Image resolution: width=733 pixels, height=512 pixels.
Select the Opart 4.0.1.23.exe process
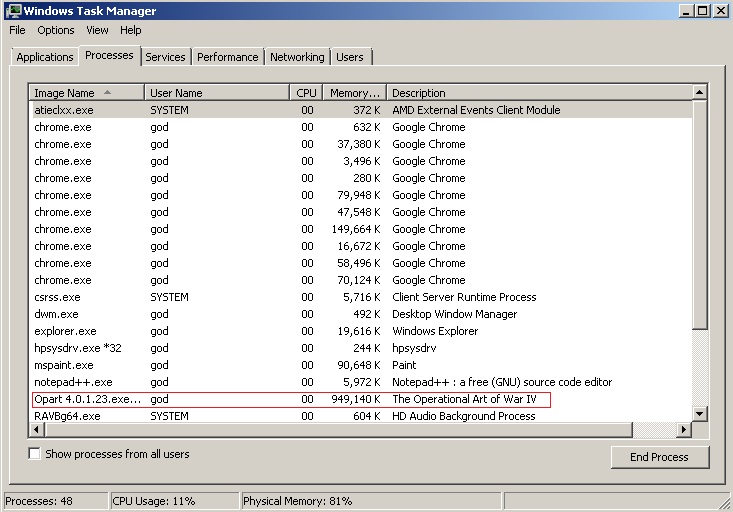tap(360, 399)
